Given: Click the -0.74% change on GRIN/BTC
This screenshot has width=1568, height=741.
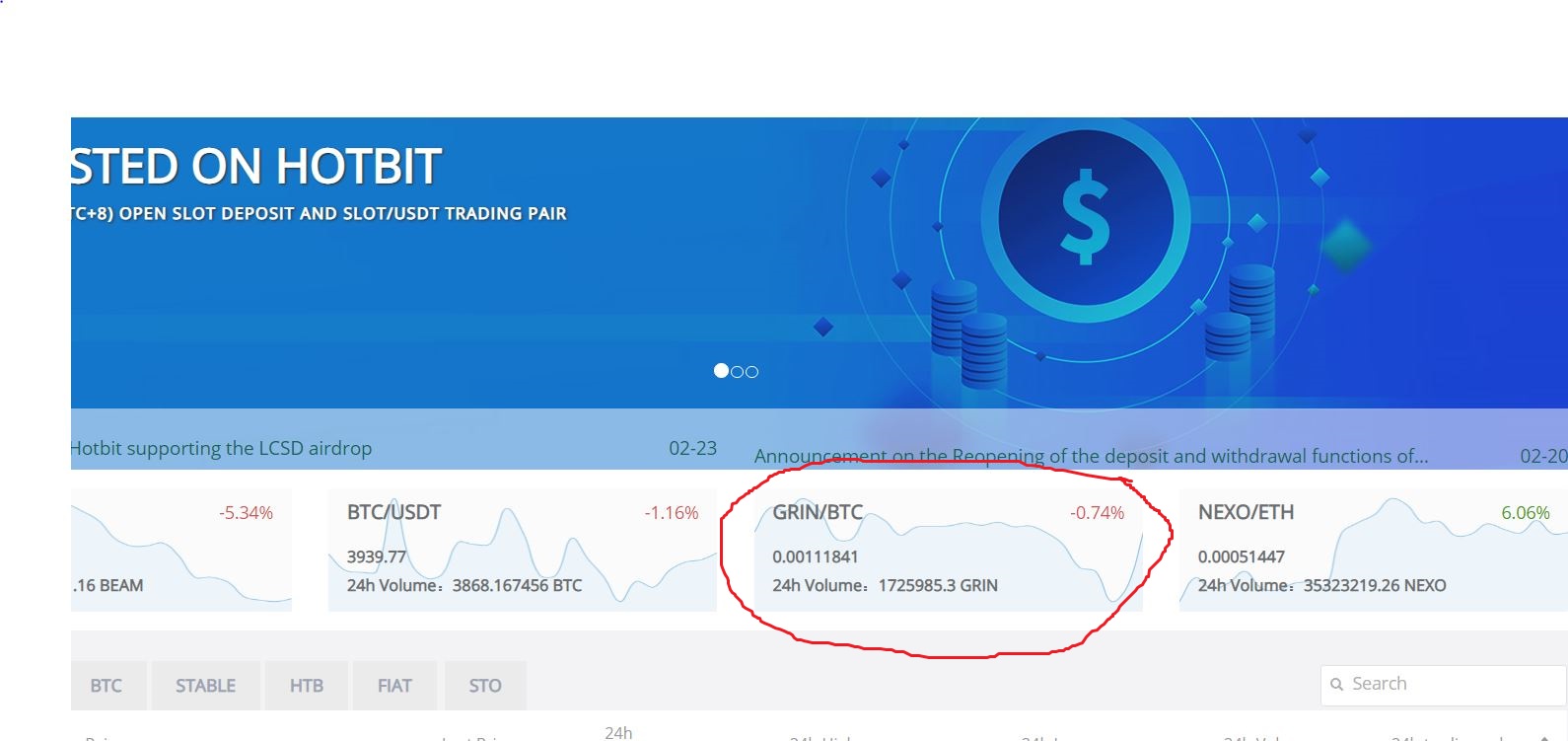Looking at the screenshot, I should (x=1098, y=513).
